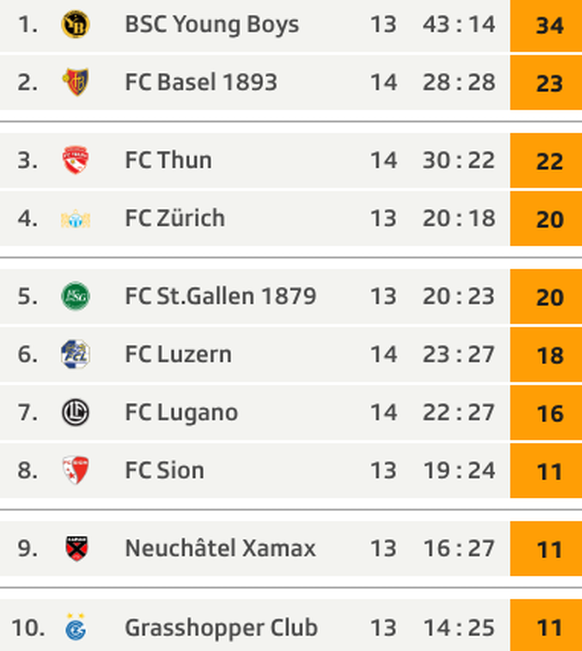Viewport: 582px width, 651px height.
Task: Click the FC Sion crest icon
Action: point(75,470)
